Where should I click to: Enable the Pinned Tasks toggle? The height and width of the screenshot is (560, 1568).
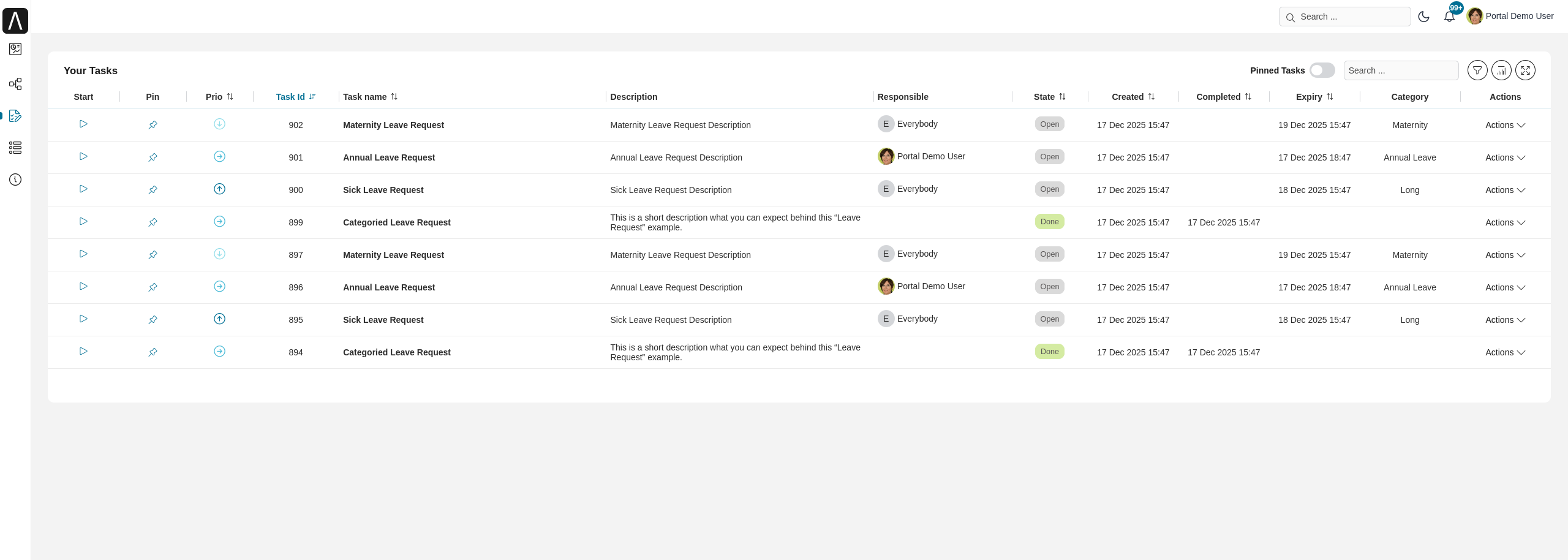coord(1322,70)
